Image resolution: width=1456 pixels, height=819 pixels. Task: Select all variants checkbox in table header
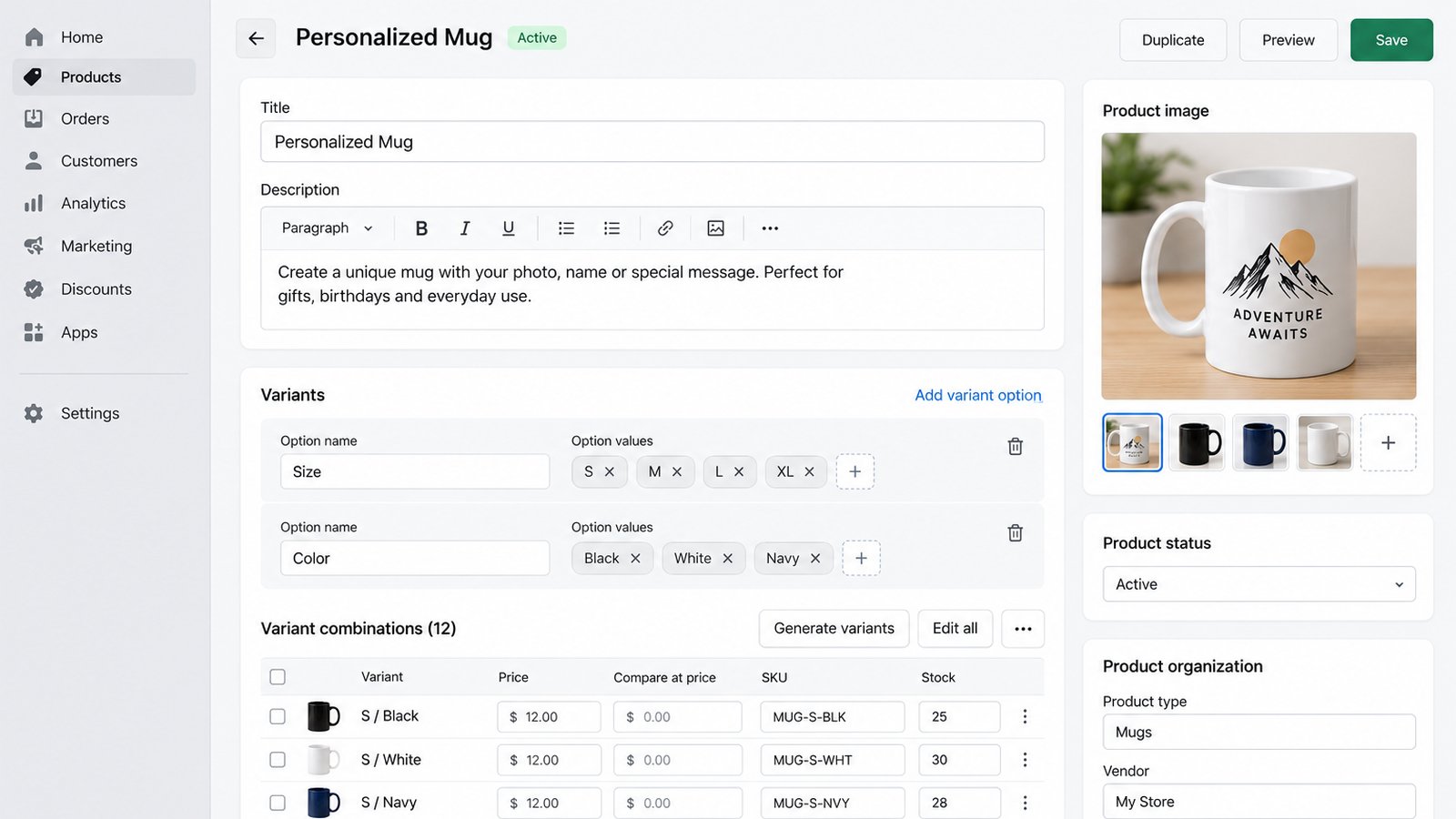[x=278, y=677]
